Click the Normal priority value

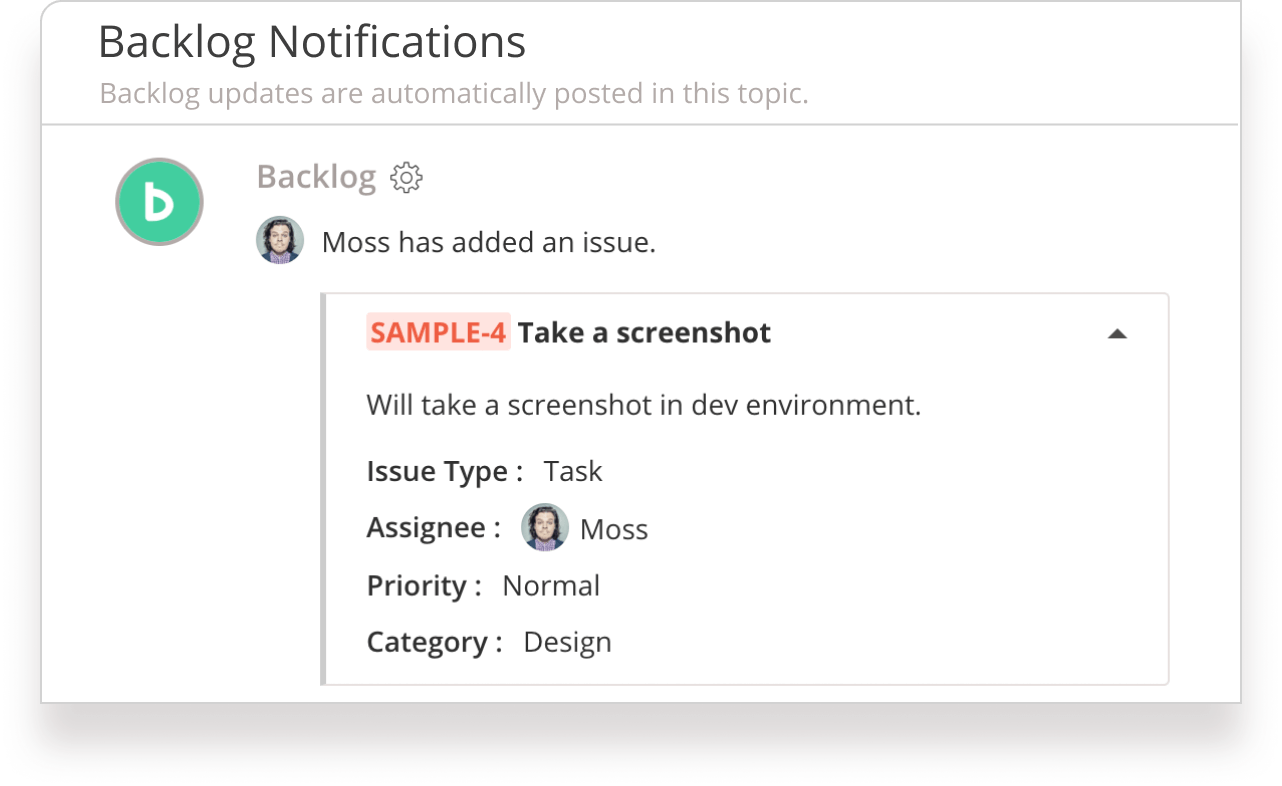coord(551,585)
